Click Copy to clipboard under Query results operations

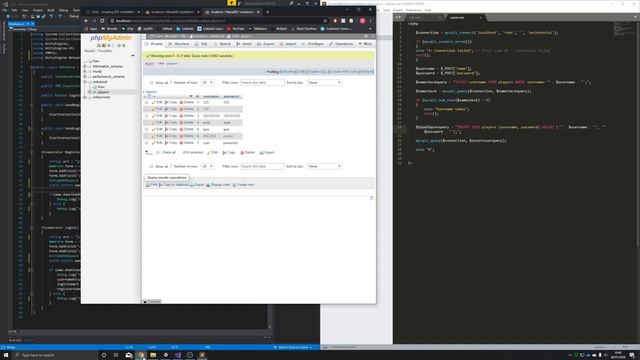coord(174,185)
